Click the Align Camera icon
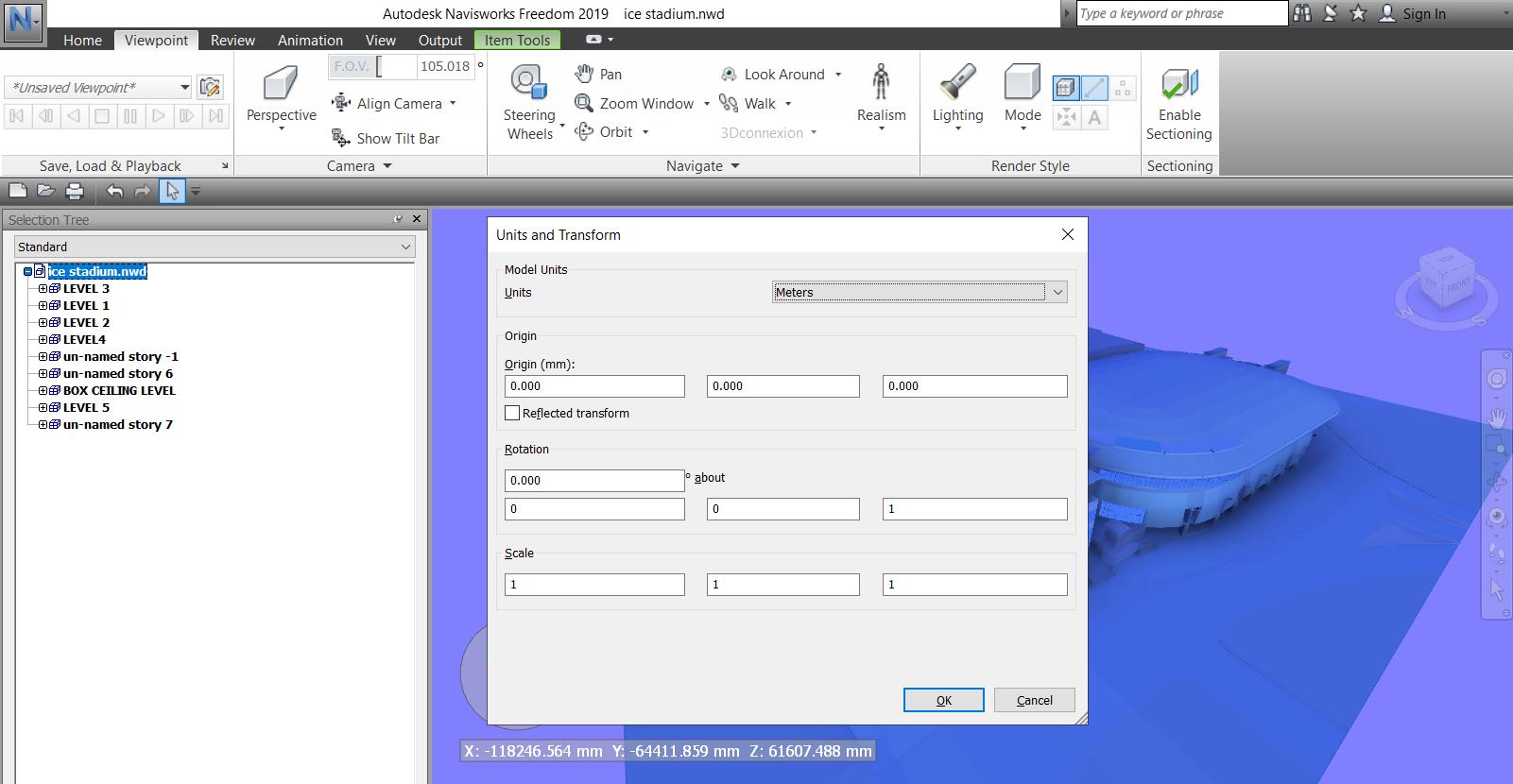 (341, 103)
